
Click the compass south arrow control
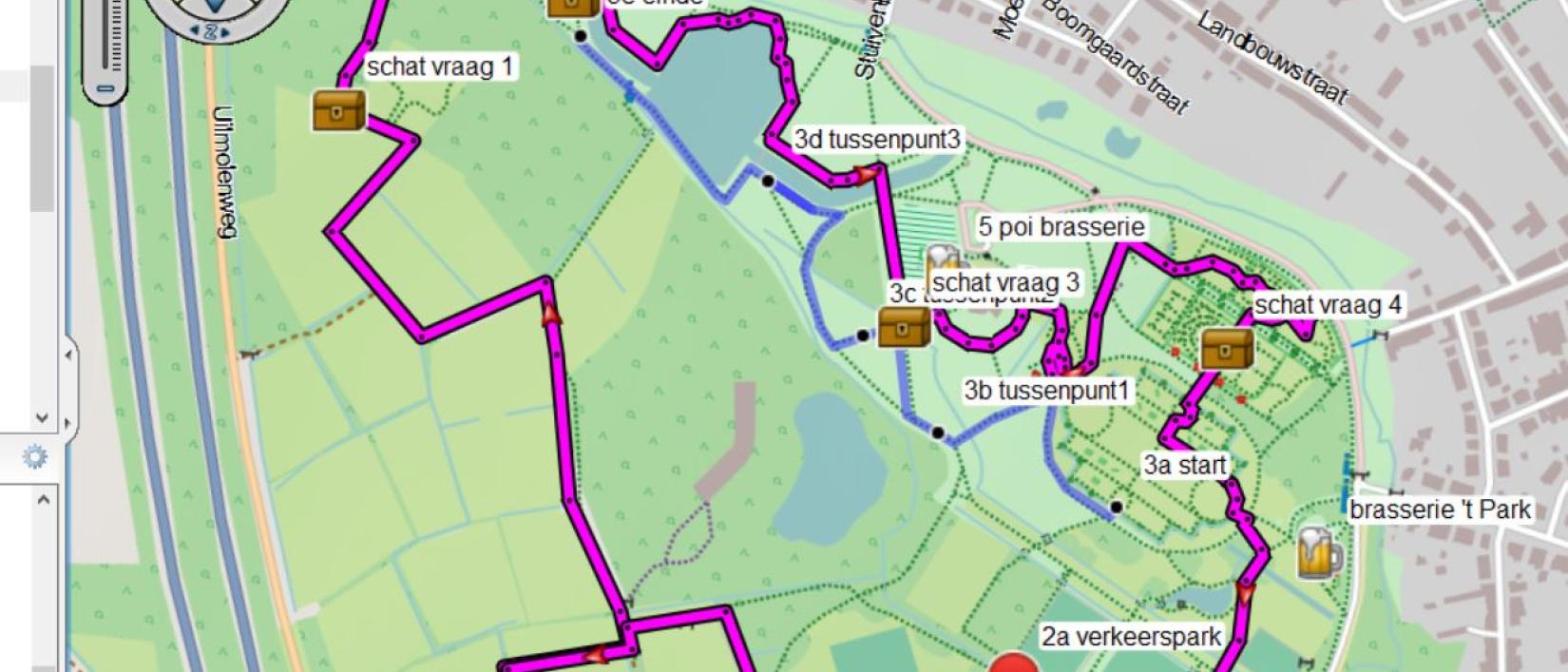(211, 31)
